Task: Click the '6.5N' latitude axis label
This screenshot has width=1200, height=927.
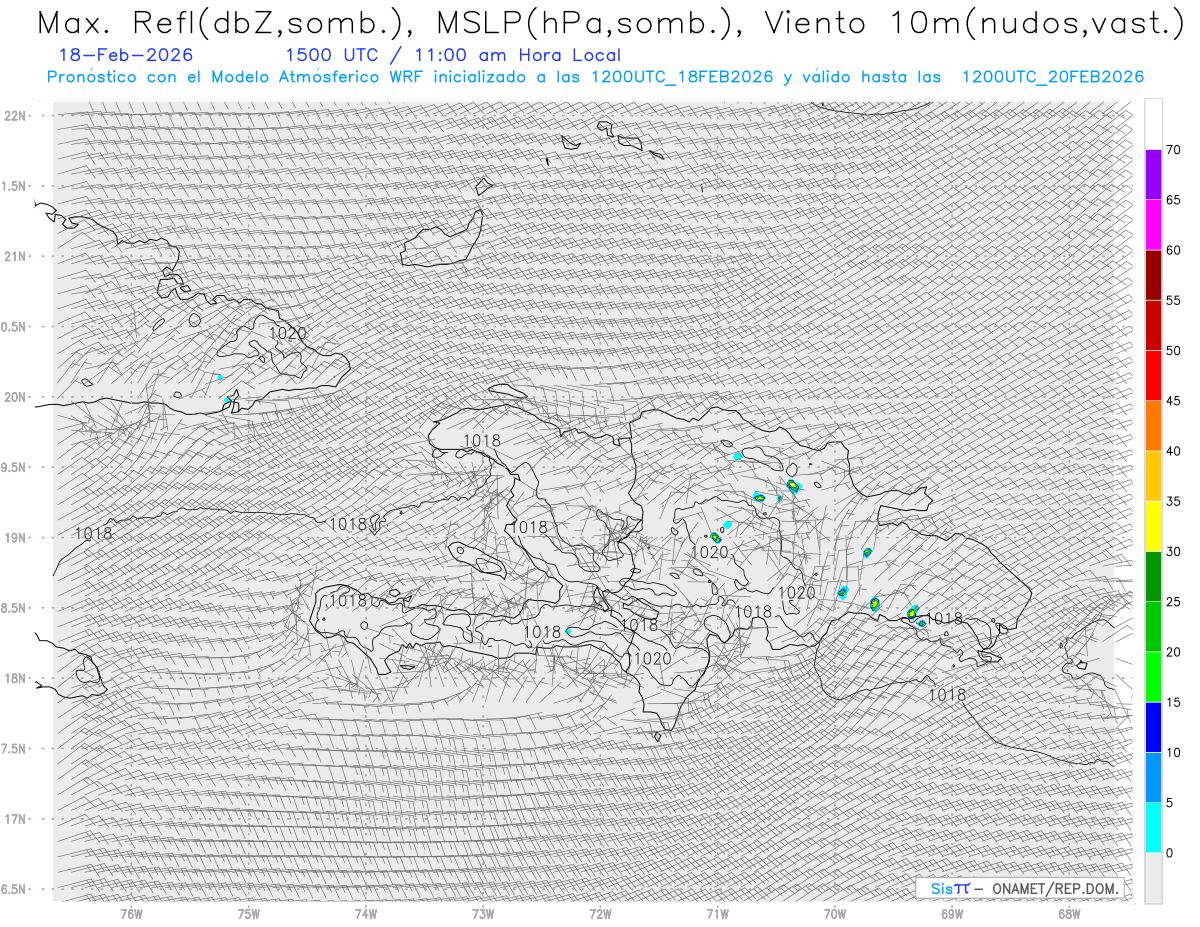Action: point(15,889)
